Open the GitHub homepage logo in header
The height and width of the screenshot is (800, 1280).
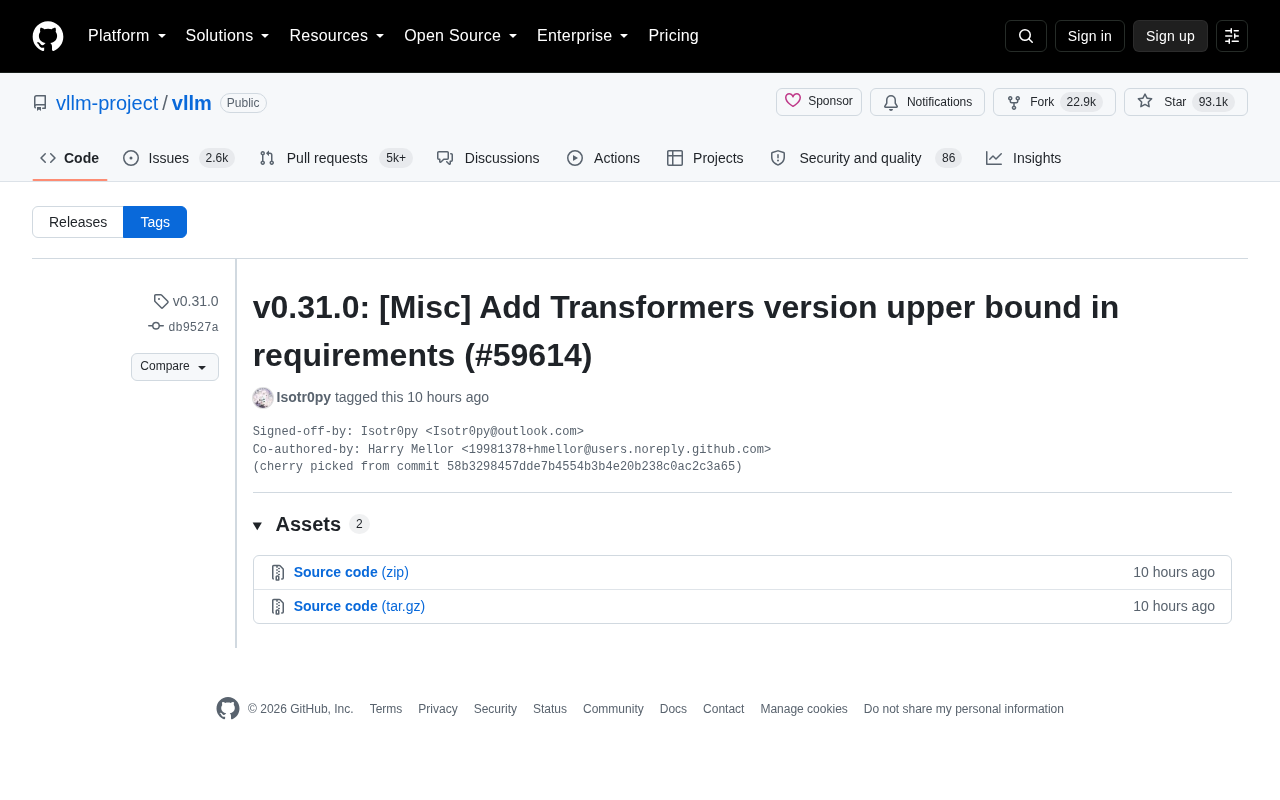48,36
